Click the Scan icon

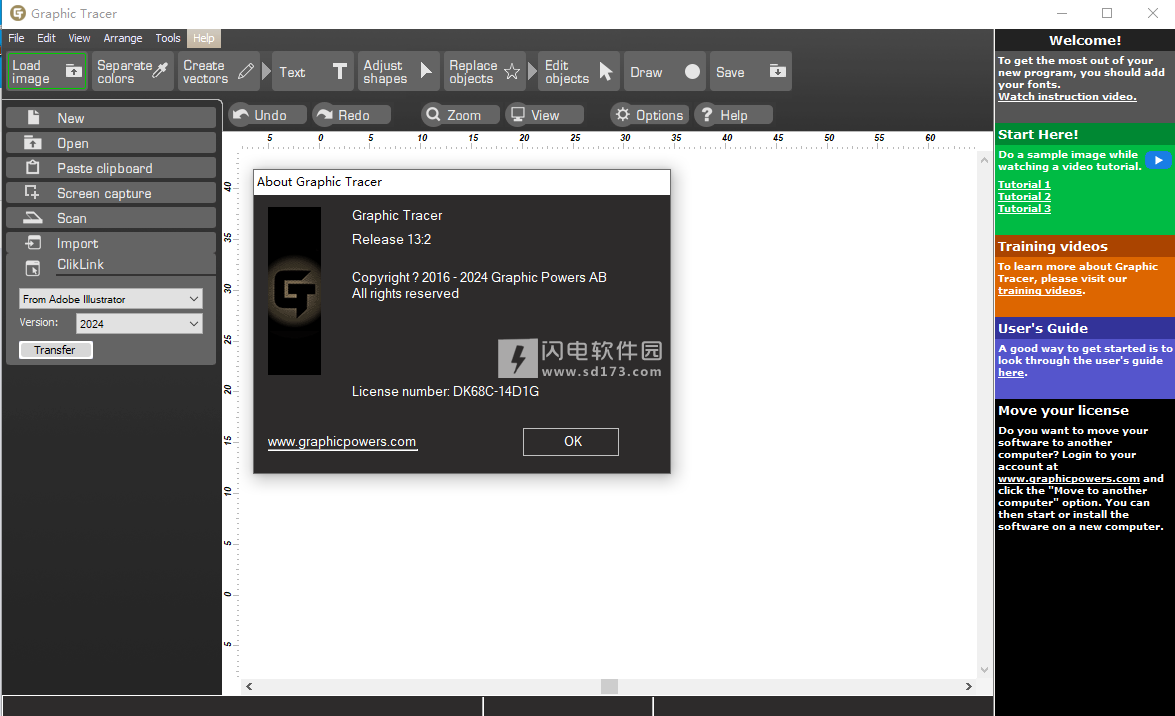point(33,217)
